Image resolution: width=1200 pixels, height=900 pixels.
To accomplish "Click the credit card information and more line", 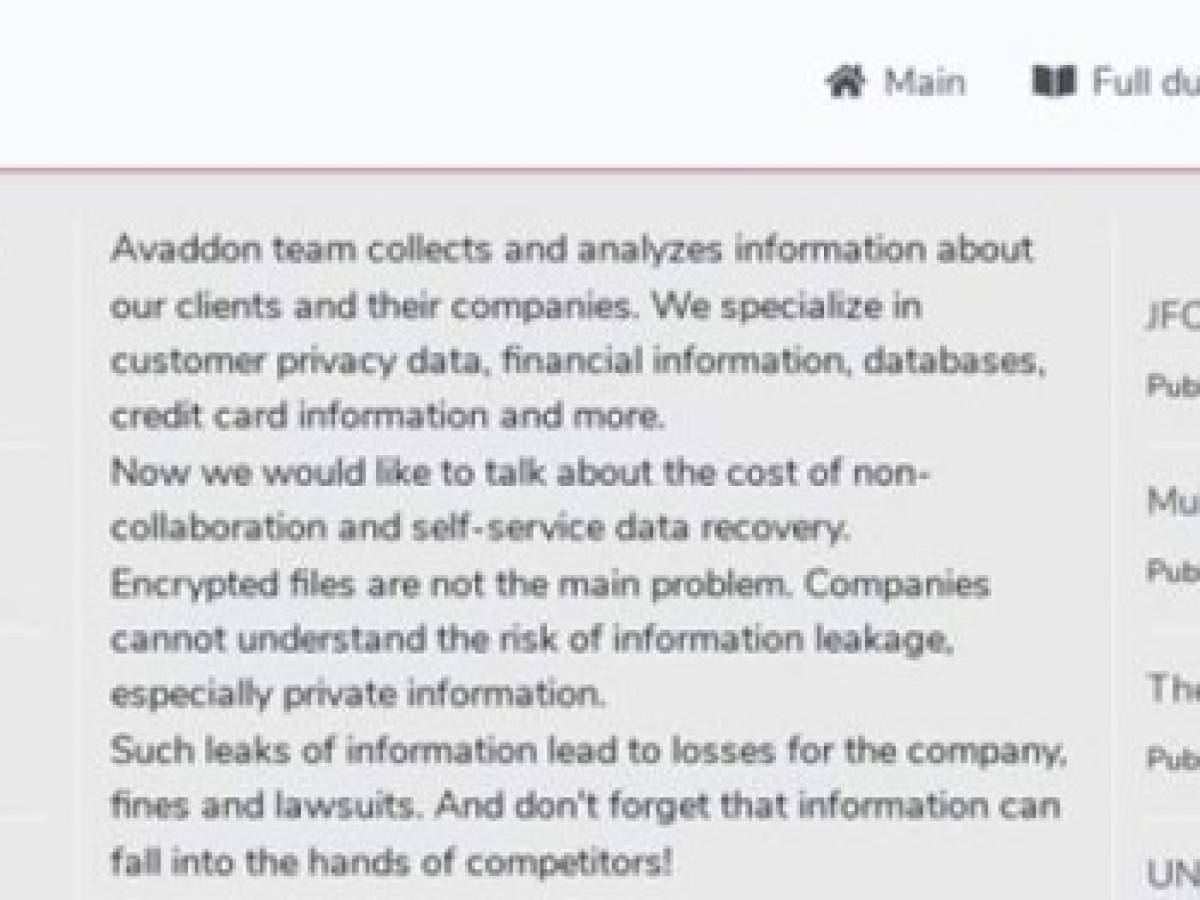I will click(x=387, y=416).
